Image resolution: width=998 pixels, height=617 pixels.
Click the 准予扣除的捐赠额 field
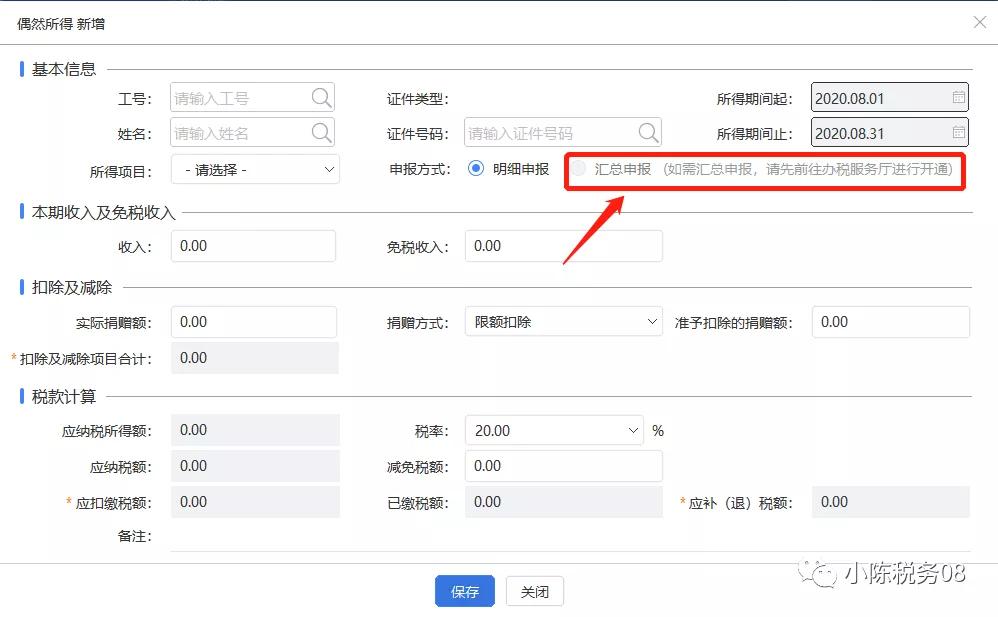point(890,322)
